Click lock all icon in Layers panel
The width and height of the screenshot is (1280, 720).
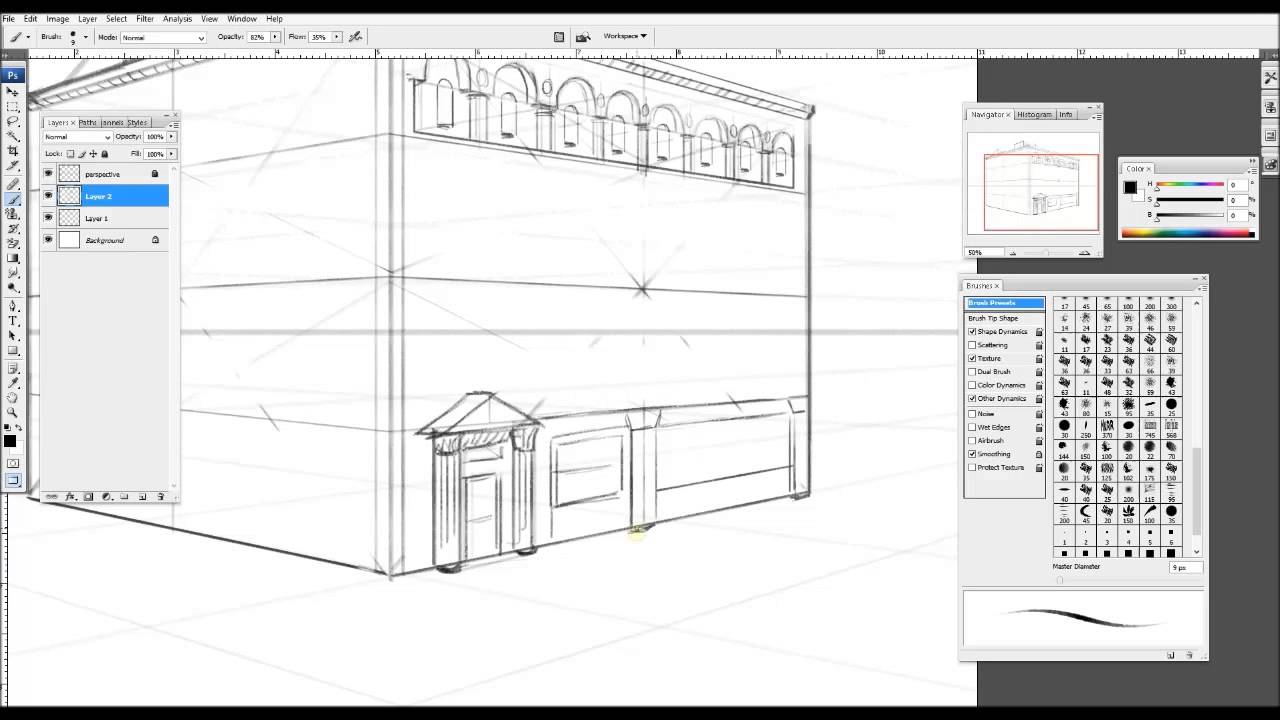[105, 154]
